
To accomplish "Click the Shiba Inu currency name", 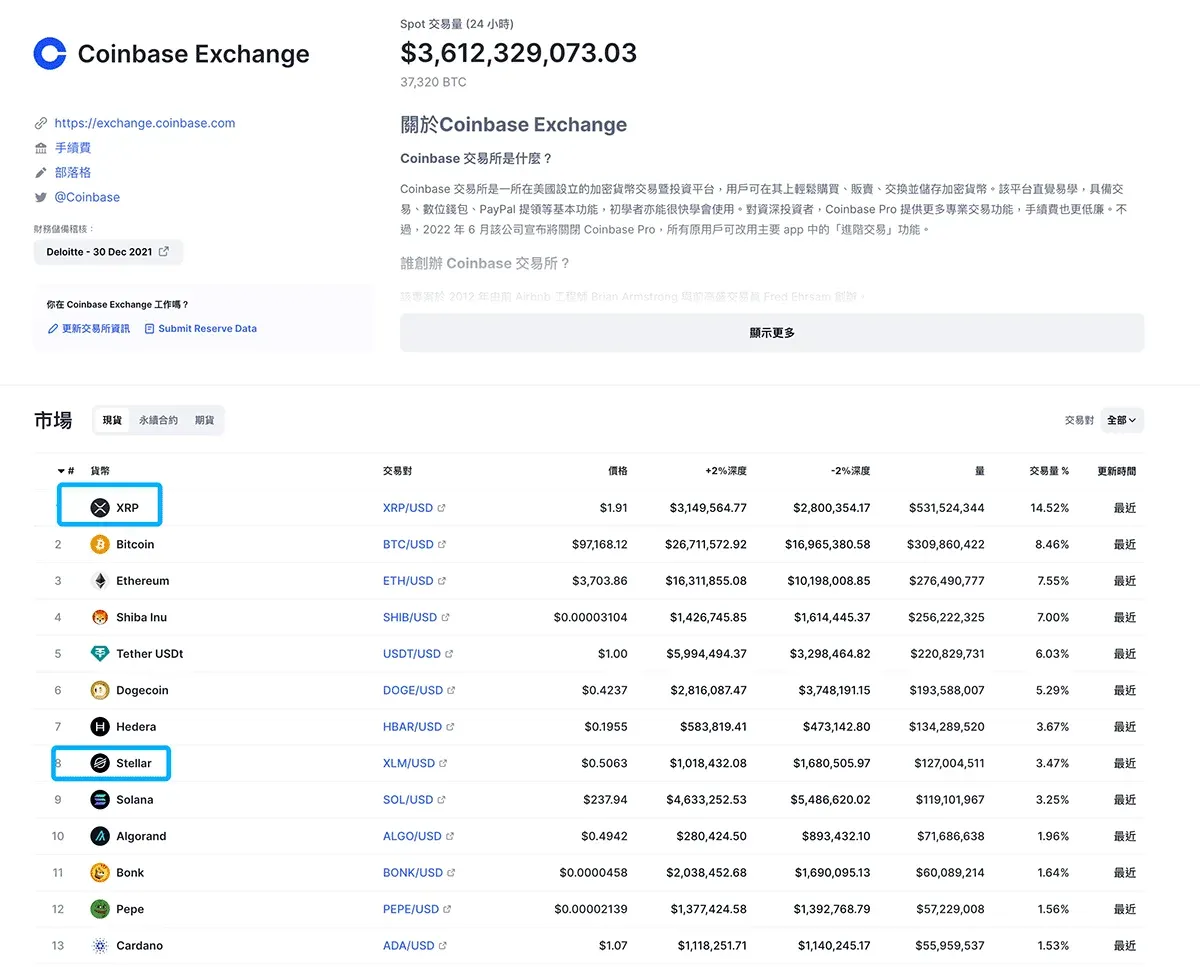I will tap(142, 617).
